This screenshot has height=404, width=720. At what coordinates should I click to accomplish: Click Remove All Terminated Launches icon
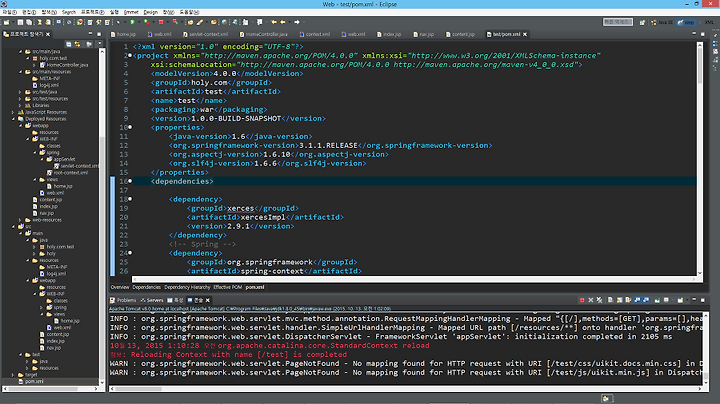(599, 300)
